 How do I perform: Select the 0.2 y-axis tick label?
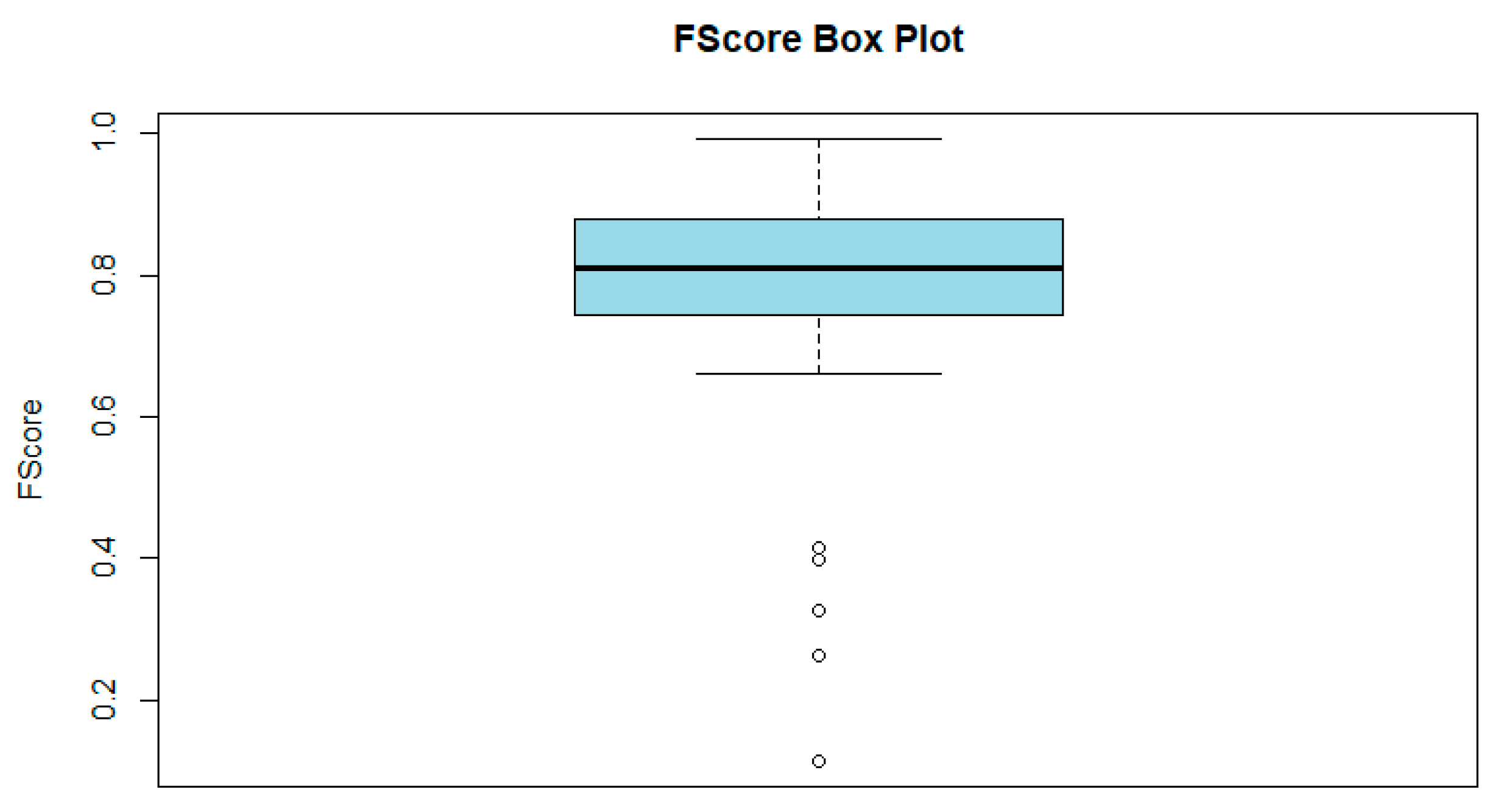(x=104, y=701)
